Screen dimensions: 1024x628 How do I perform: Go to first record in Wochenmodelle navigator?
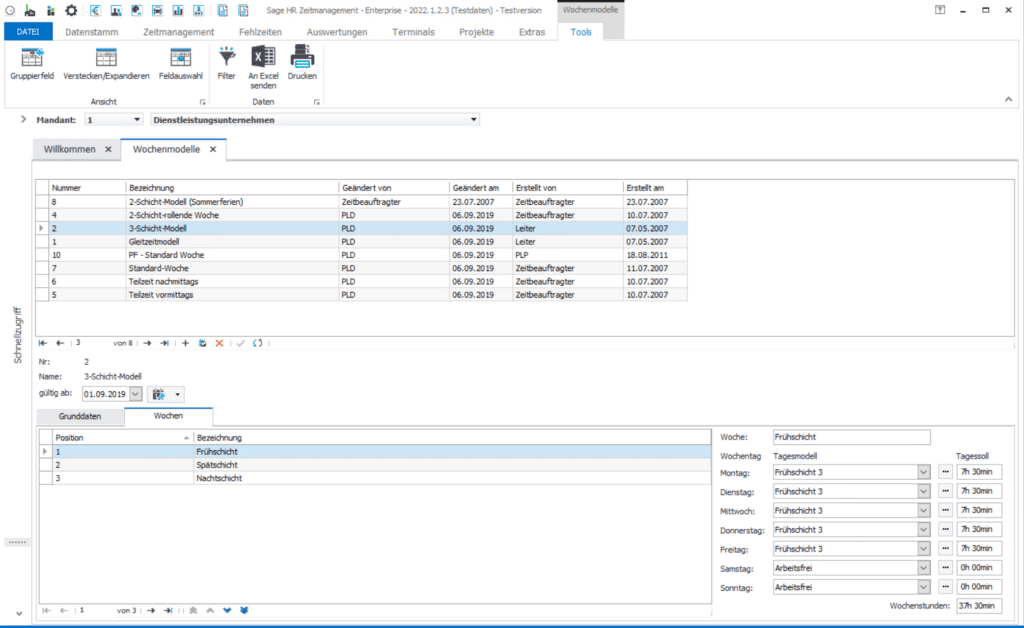(x=43, y=343)
